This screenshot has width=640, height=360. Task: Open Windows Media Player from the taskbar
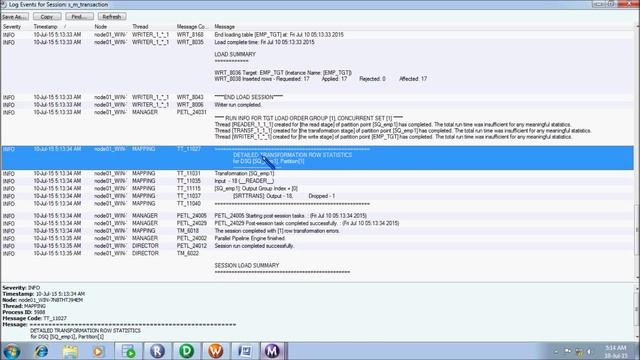pyautogui.click(x=98, y=351)
